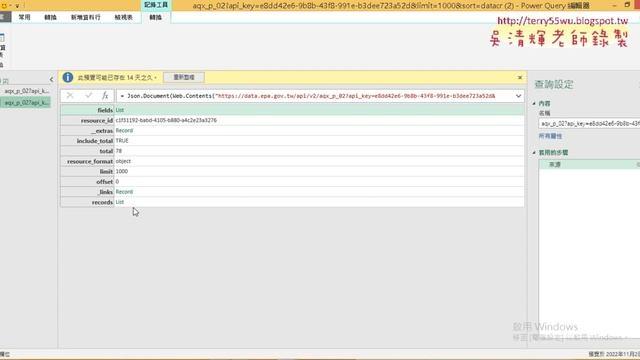Minimize the Power Query editor window
The height and width of the screenshot is (360, 640).
click(614, 5)
